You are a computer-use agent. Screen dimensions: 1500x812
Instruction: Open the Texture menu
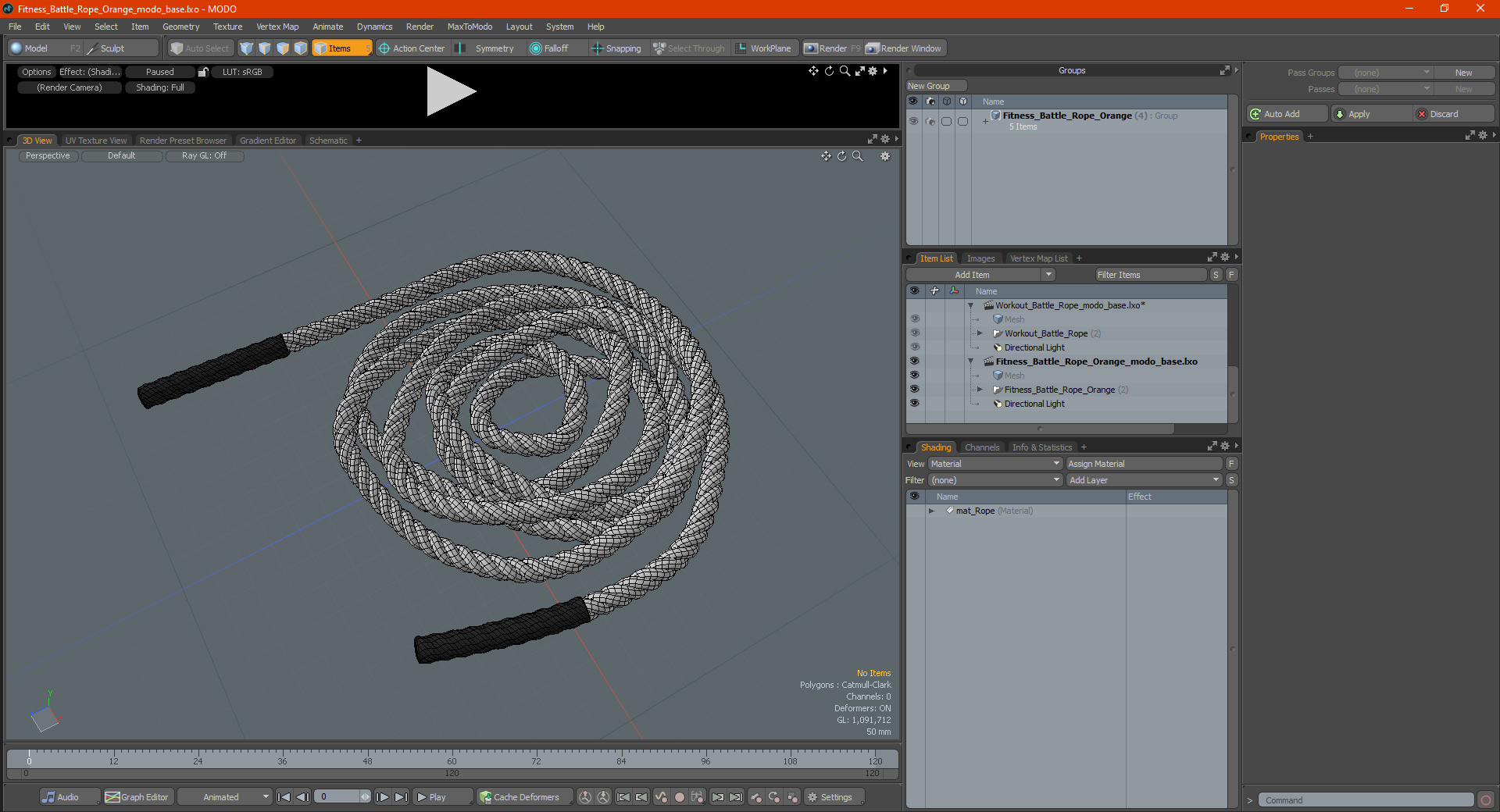coord(227,27)
